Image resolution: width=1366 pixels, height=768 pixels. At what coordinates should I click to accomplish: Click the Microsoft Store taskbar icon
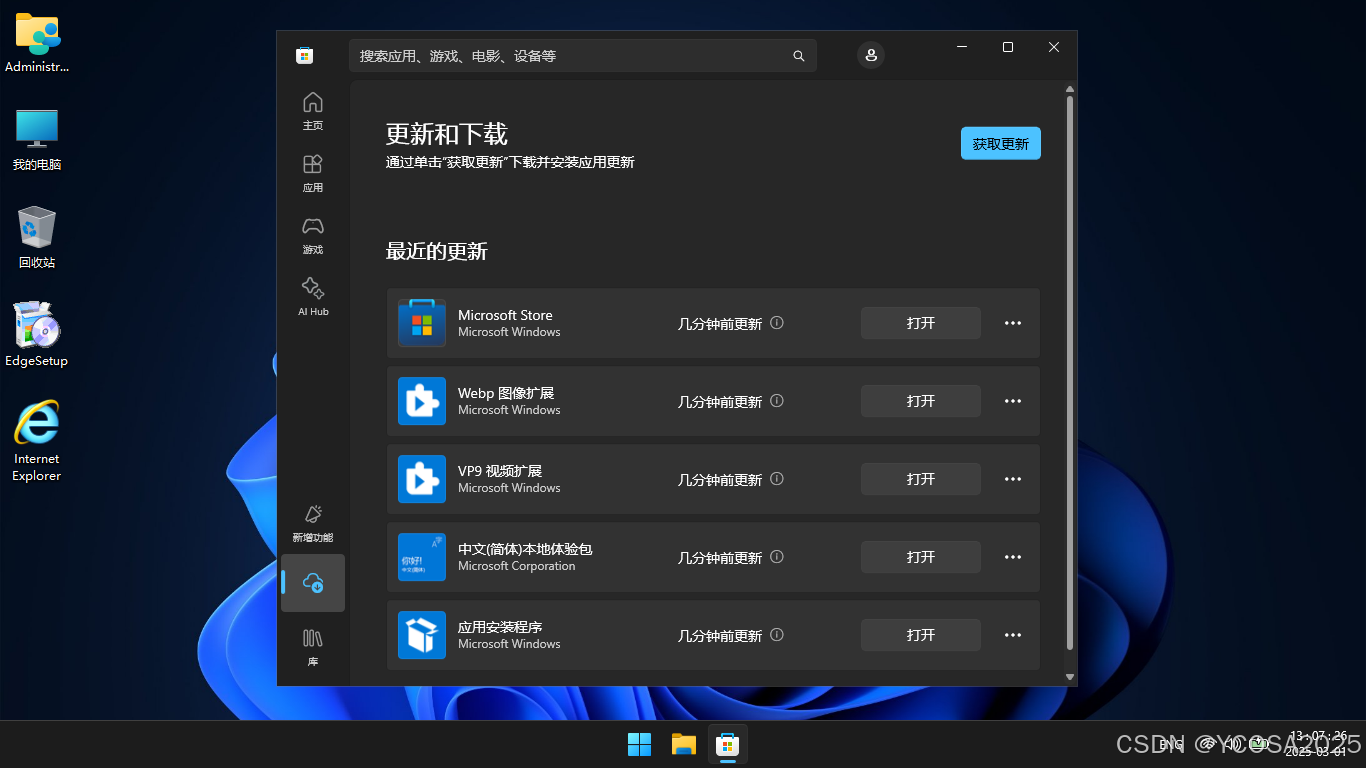pos(728,744)
